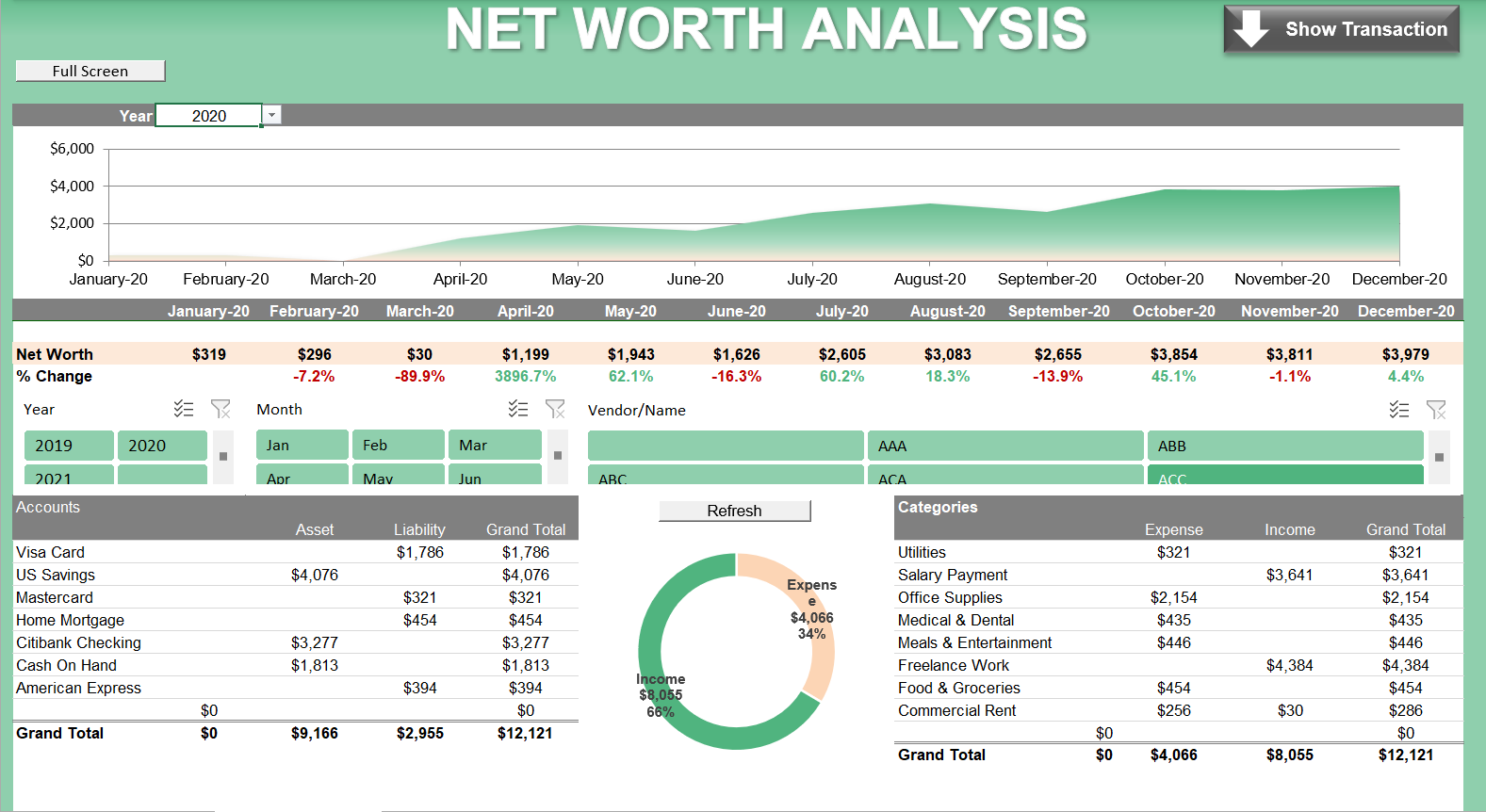The width and height of the screenshot is (1486, 812).
Task: Click the 3896.7% change value
Action: 525,376
